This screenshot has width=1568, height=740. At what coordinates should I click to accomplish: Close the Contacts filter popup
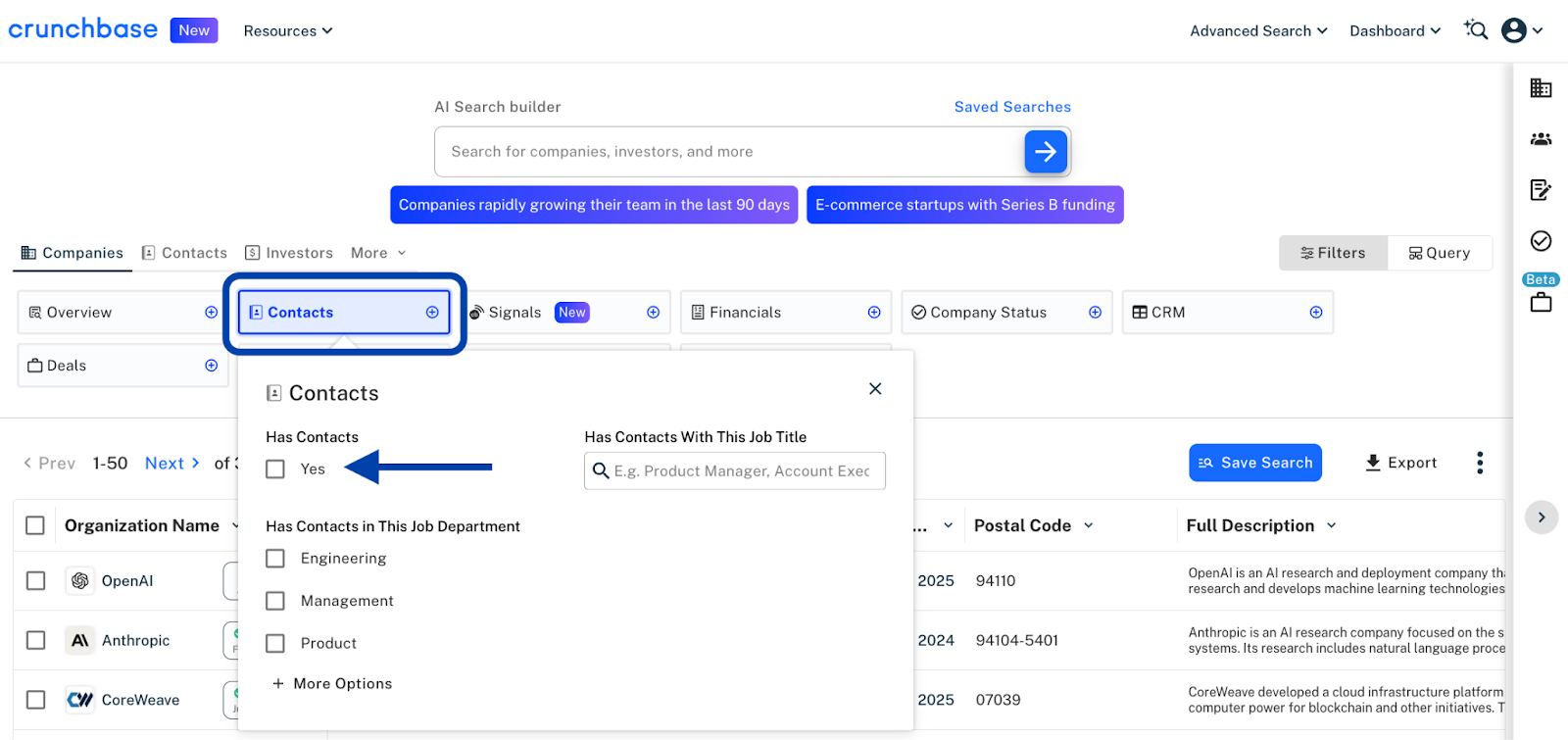(x=875, y=389)
